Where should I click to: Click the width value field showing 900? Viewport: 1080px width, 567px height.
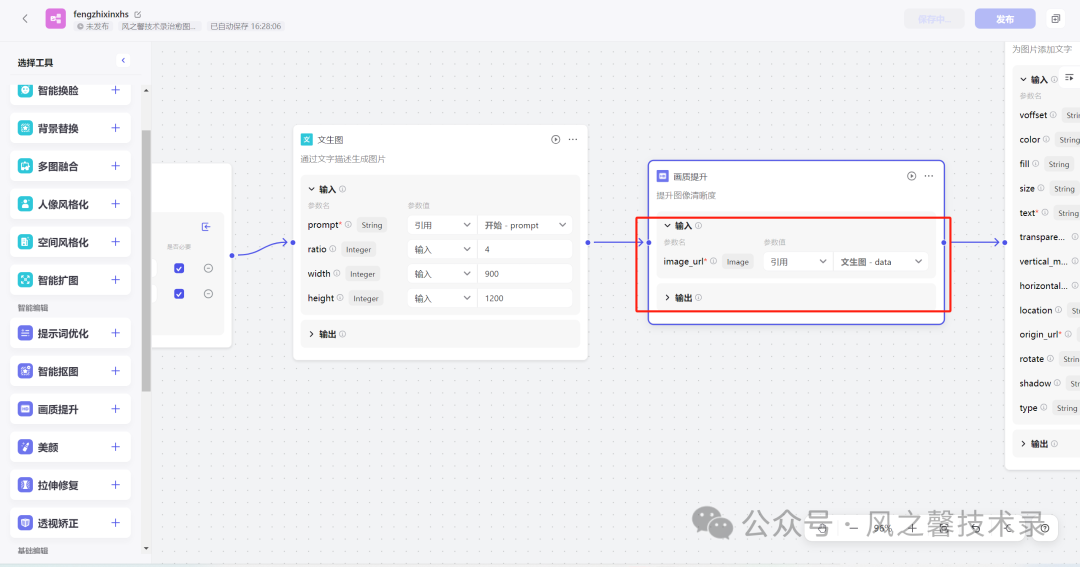(x=525, y=274)
